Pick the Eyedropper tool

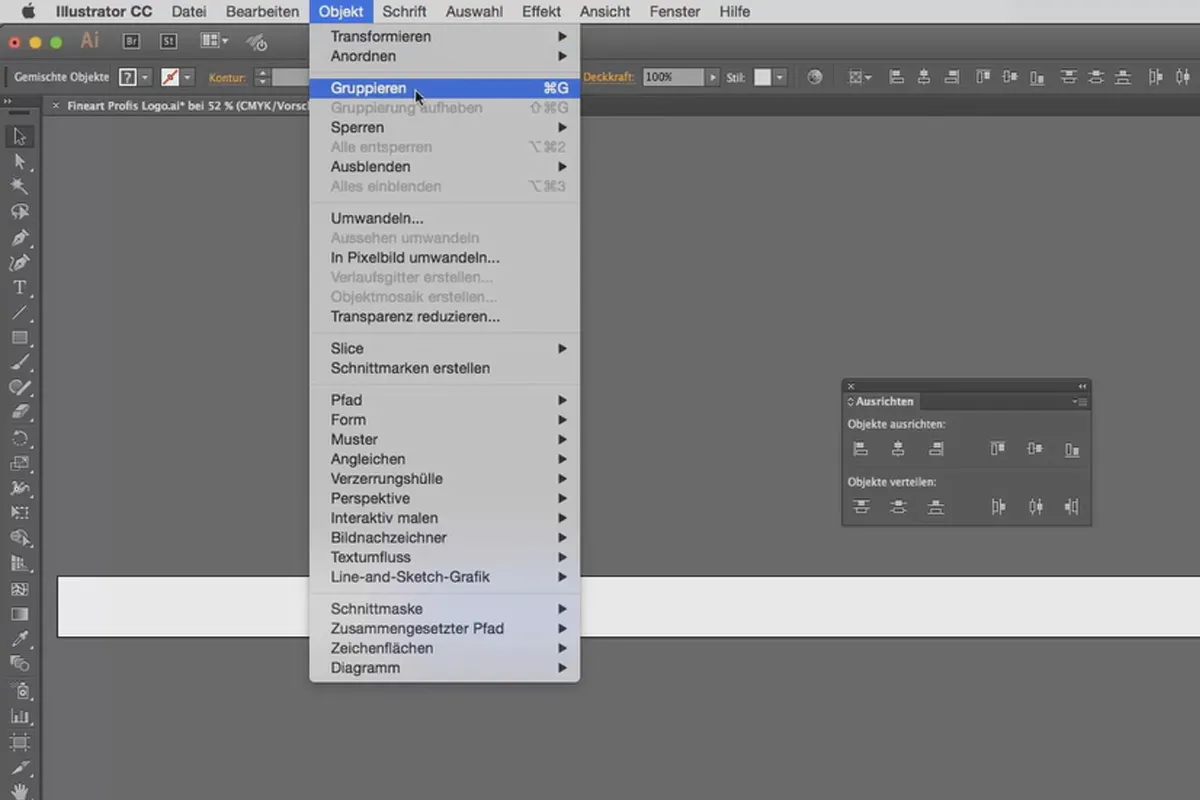pyautogui.click(x=19, y=639)
